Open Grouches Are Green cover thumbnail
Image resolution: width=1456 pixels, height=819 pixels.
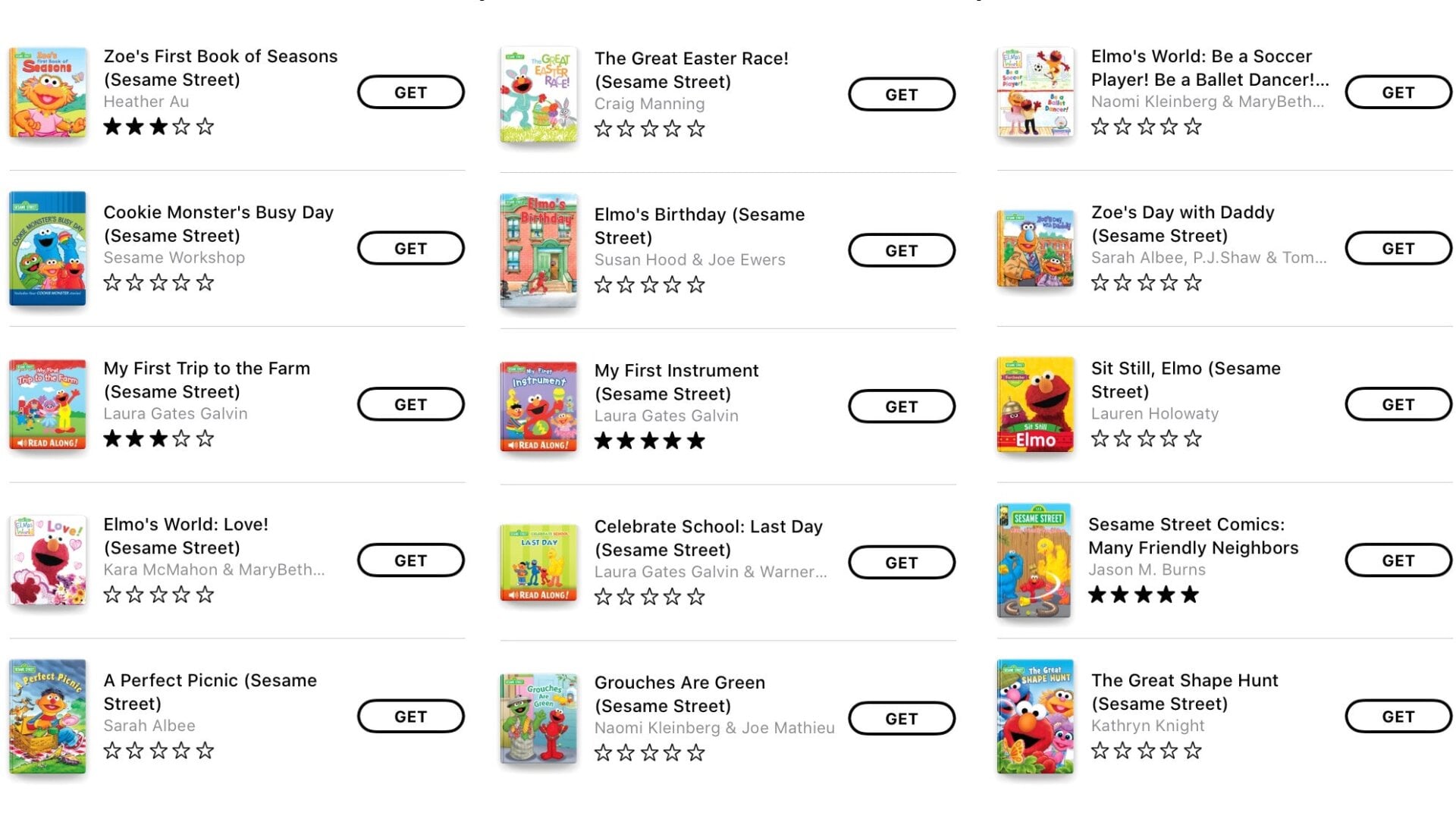tap(538, 719)
